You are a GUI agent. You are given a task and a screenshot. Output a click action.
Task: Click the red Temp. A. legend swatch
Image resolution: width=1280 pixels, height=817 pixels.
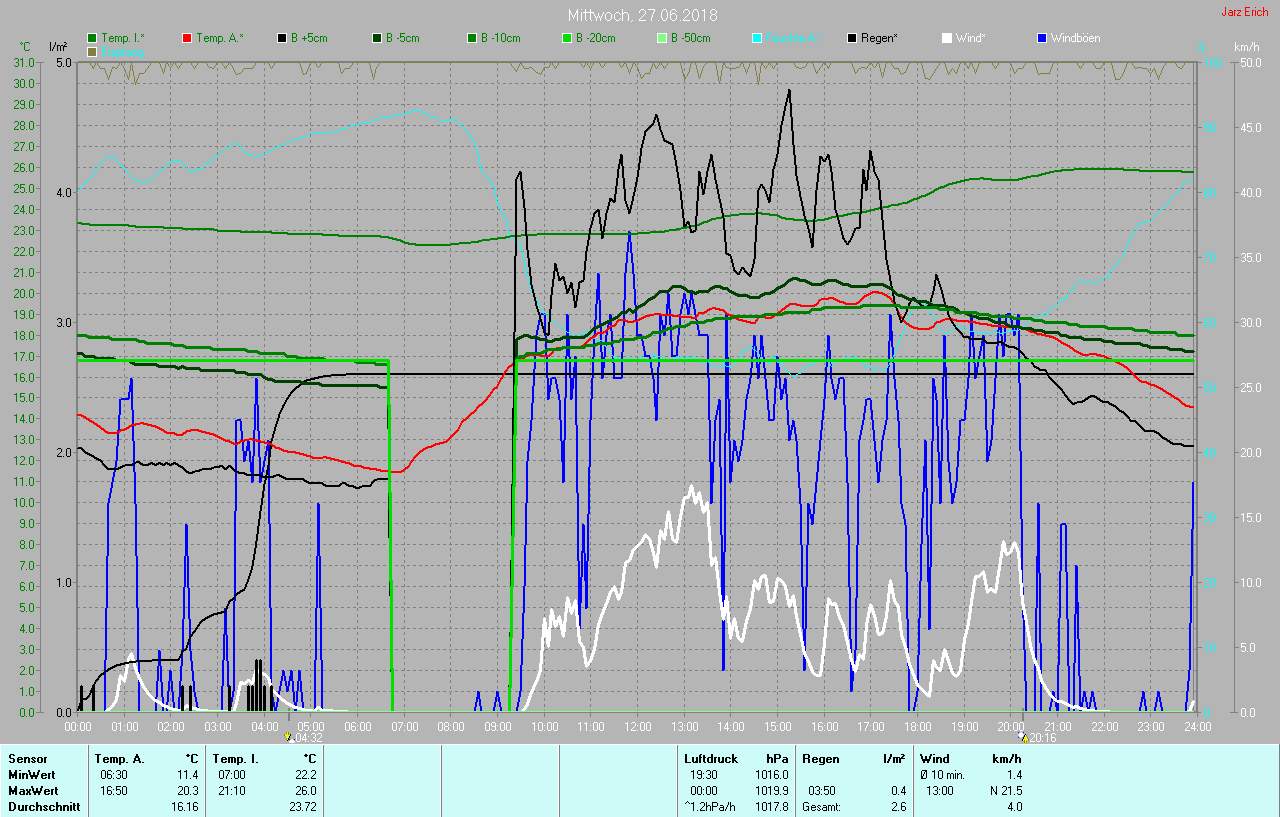coord(187,38)
